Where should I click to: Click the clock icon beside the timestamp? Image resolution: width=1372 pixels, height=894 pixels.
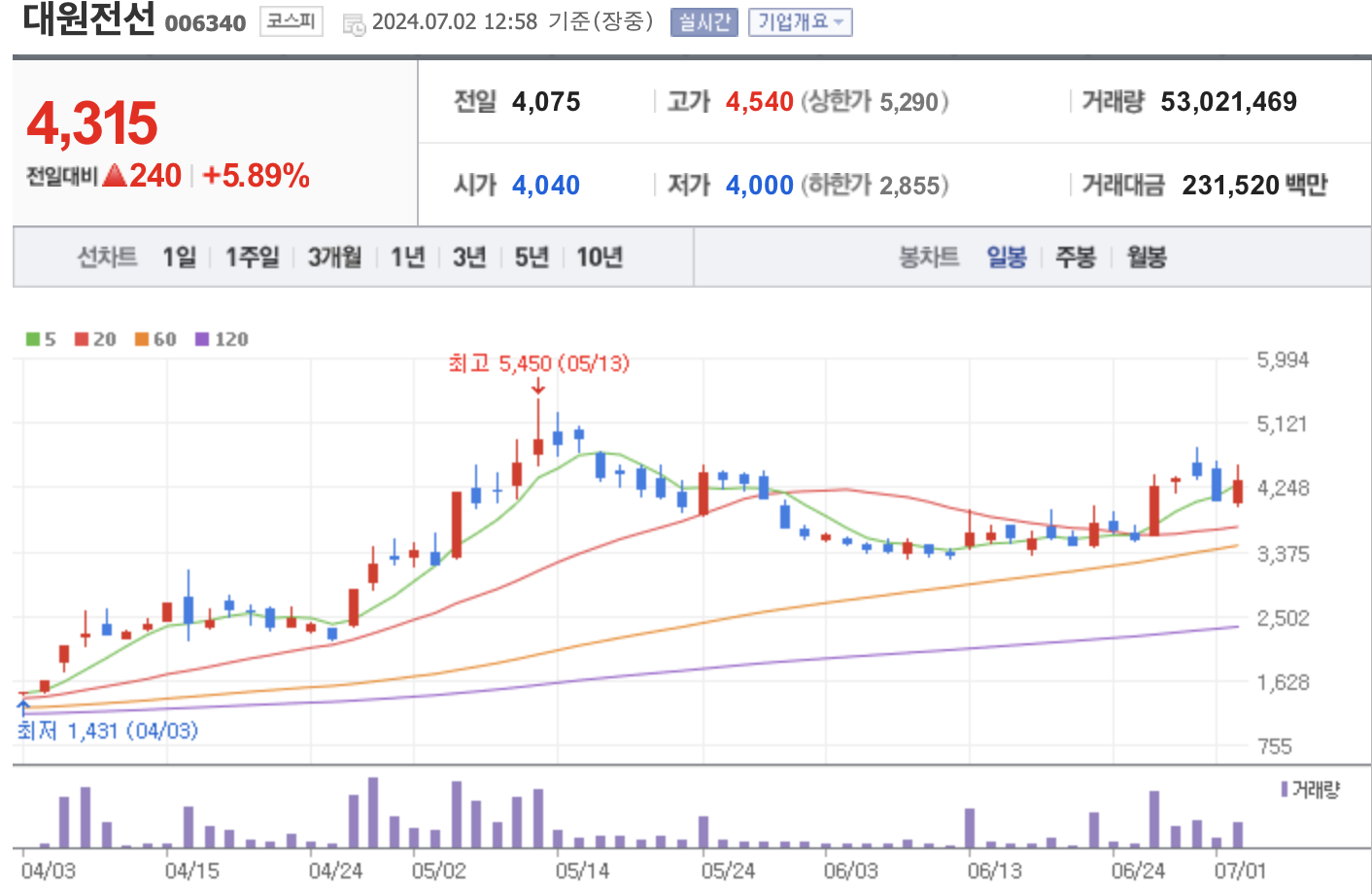pyautogui.click(x=355, y=23)
